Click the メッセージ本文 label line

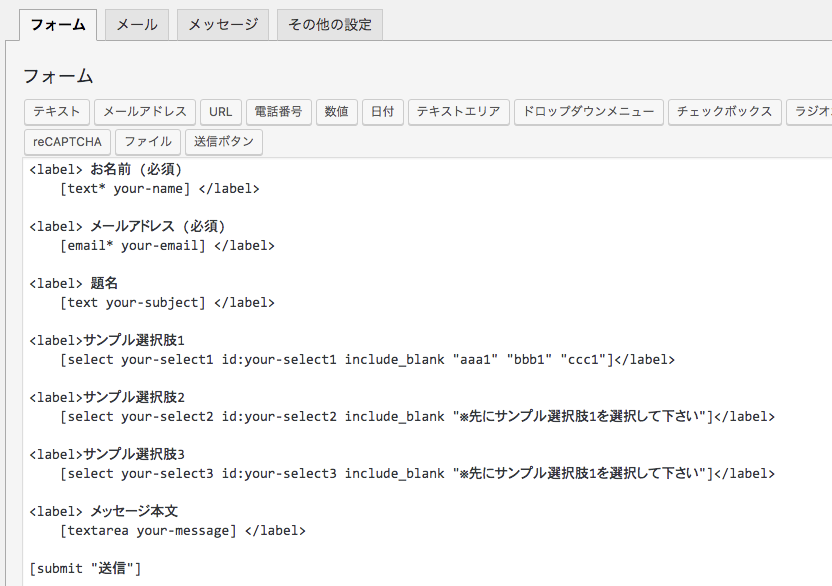click(103, 511)
